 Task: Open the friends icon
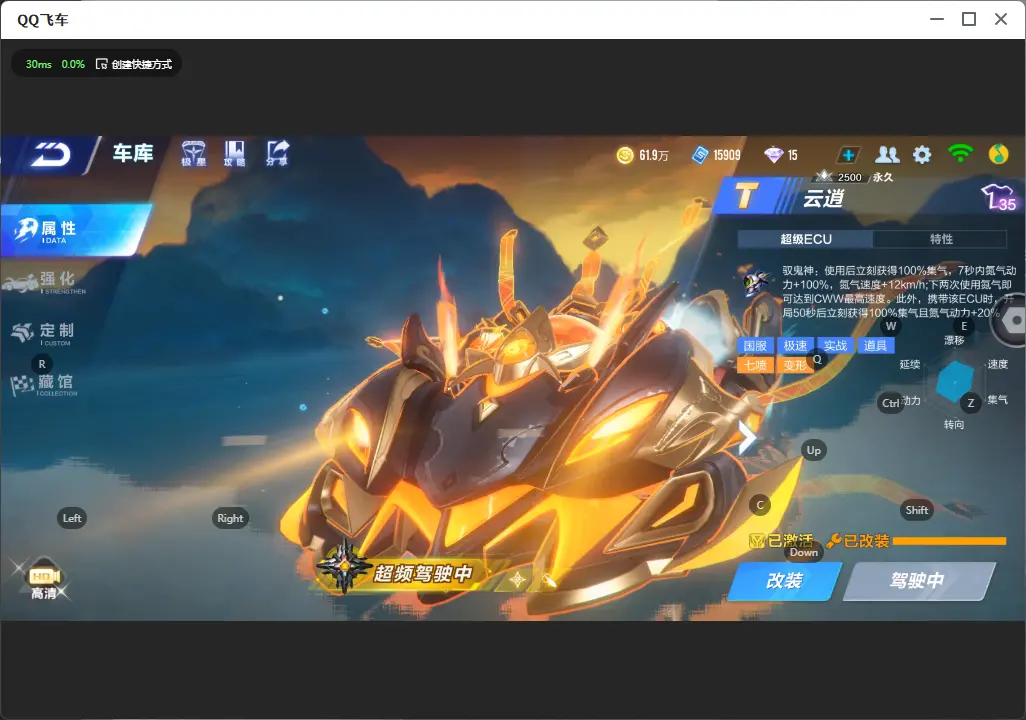coord(887,155)
